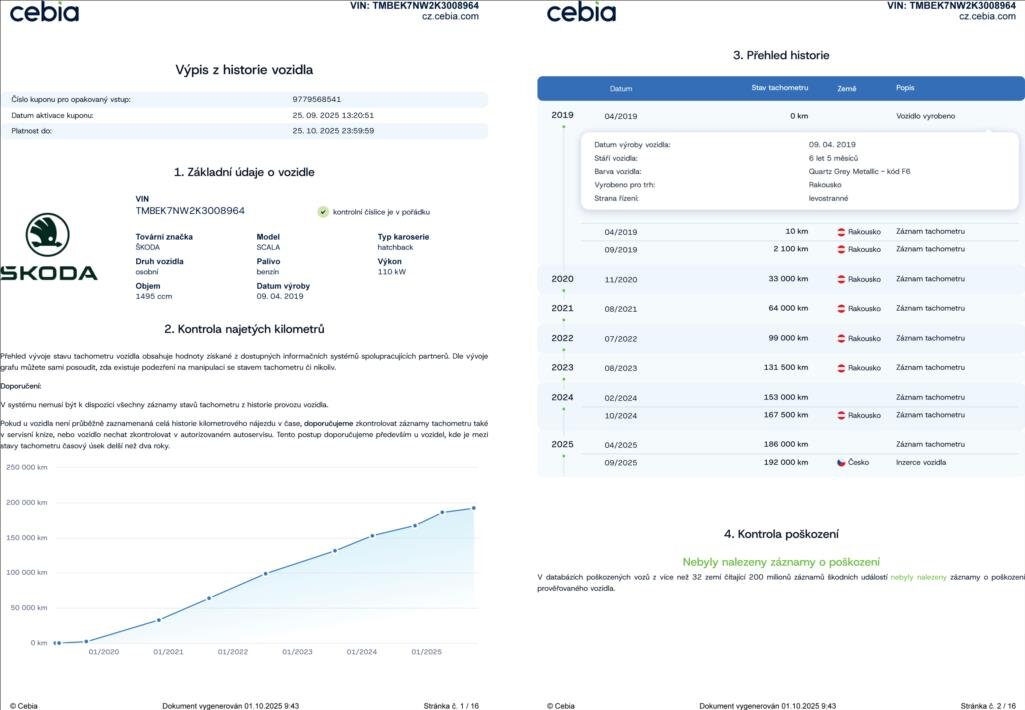Click the 'Nebyly nalezeny záznamy o poškození' heading
This screenshot has width=1025, height=710.
coord(781,562)
